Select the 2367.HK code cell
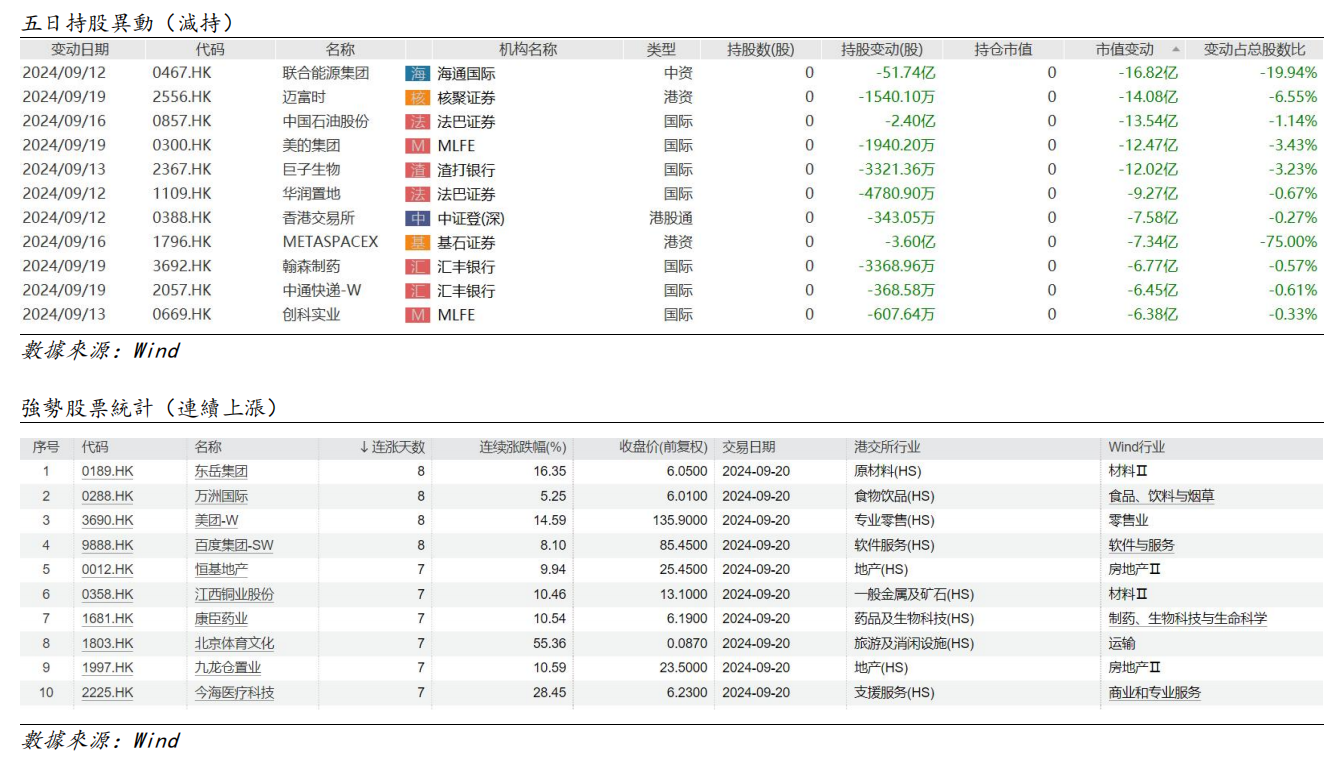 click(x=182, y=170)
